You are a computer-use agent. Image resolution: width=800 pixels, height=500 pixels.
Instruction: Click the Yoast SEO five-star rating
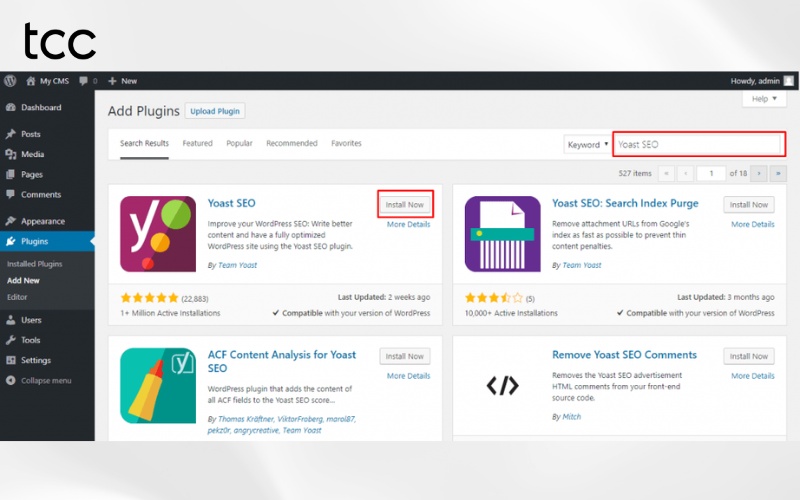point(149,297)
